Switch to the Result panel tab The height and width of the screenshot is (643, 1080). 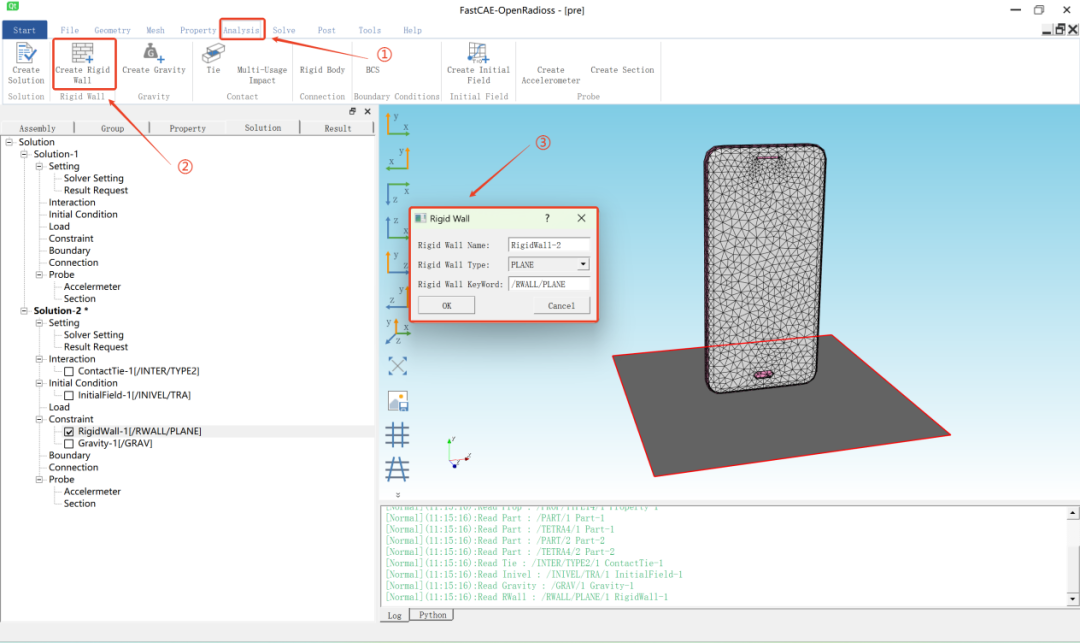click(338, 128)
